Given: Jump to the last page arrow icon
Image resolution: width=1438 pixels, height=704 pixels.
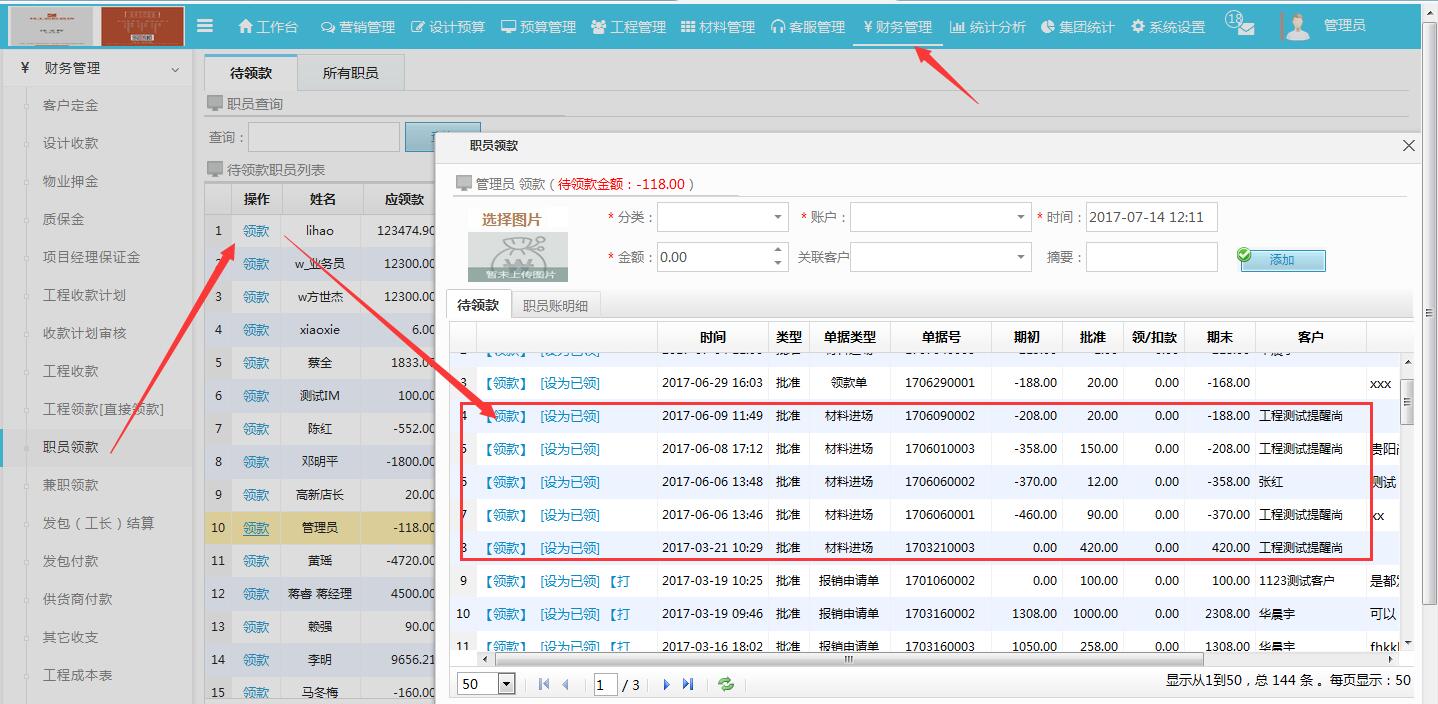Looking at the screenshot, I should (688, 684).
